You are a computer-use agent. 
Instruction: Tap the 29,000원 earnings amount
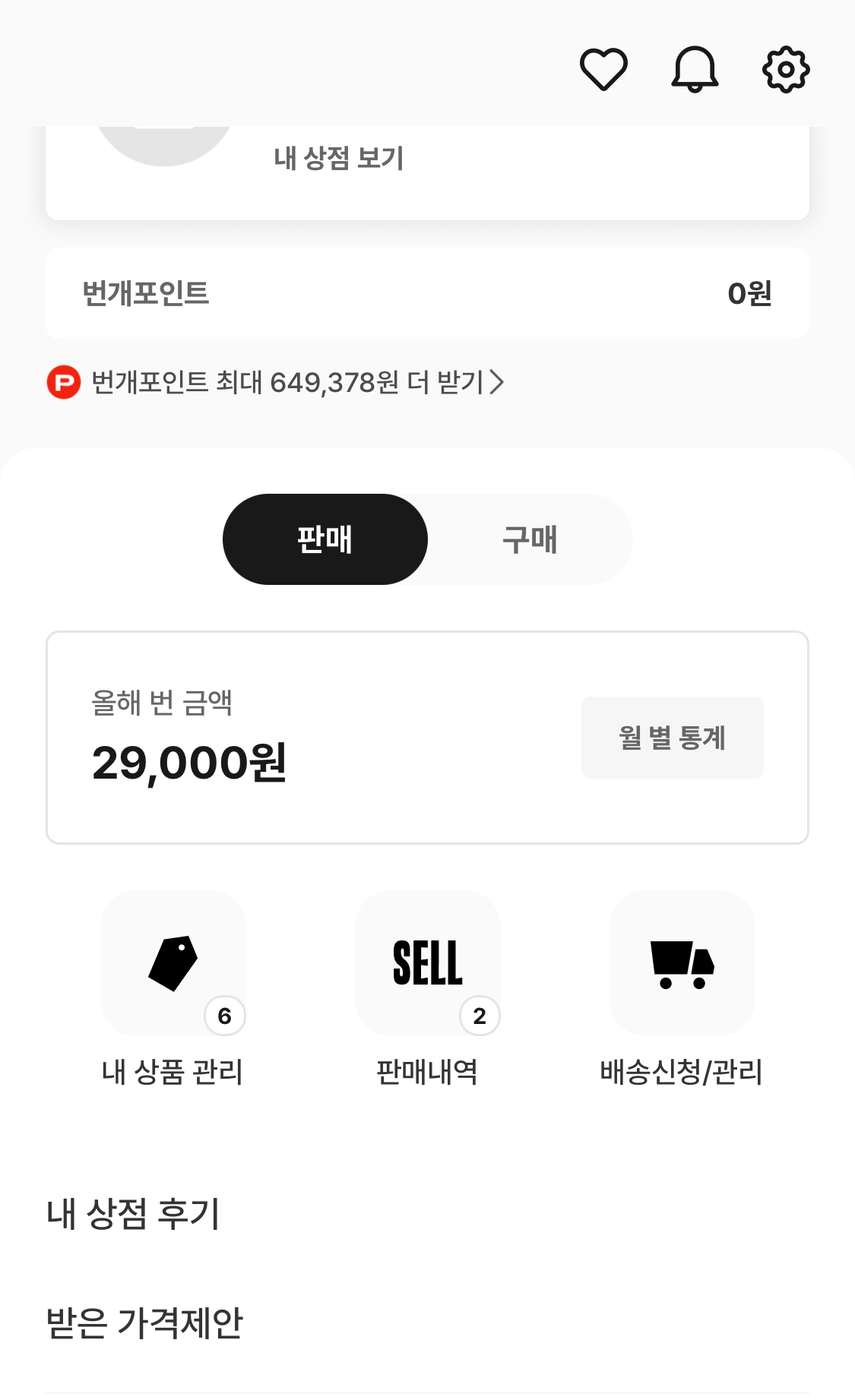tap(189, 763)
